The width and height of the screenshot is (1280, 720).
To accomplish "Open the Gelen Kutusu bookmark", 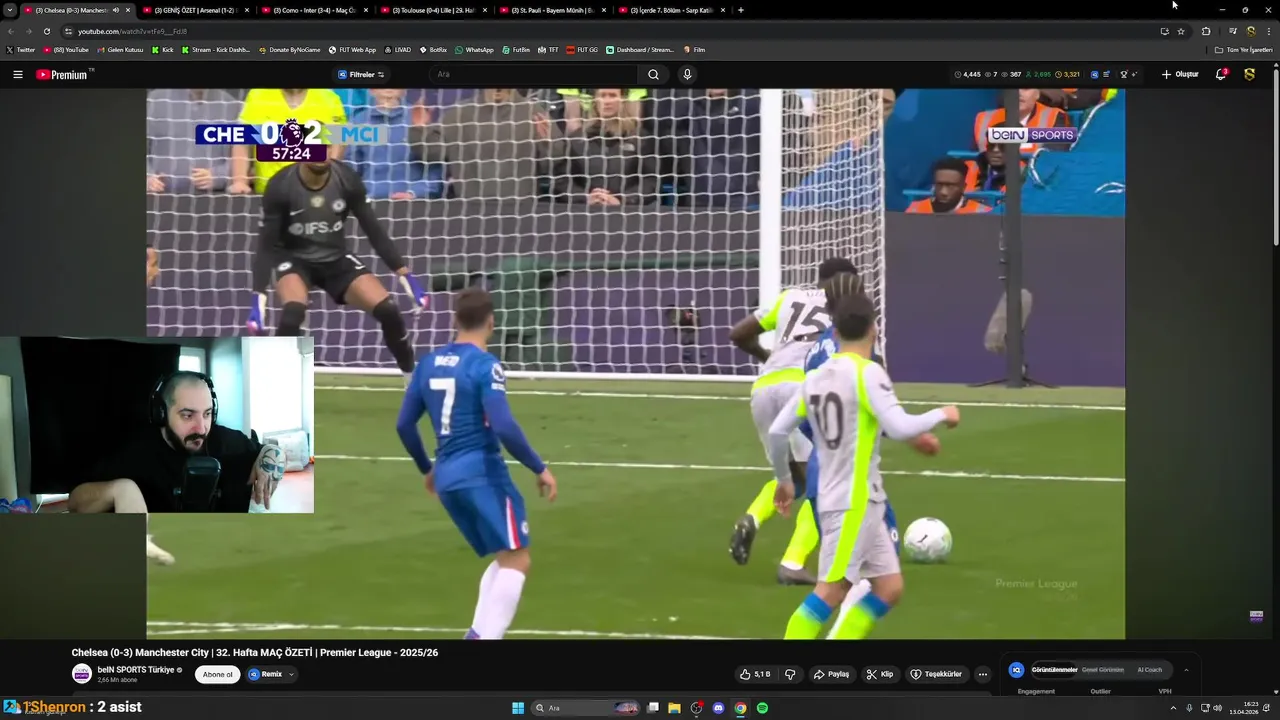I will point(120,49).
